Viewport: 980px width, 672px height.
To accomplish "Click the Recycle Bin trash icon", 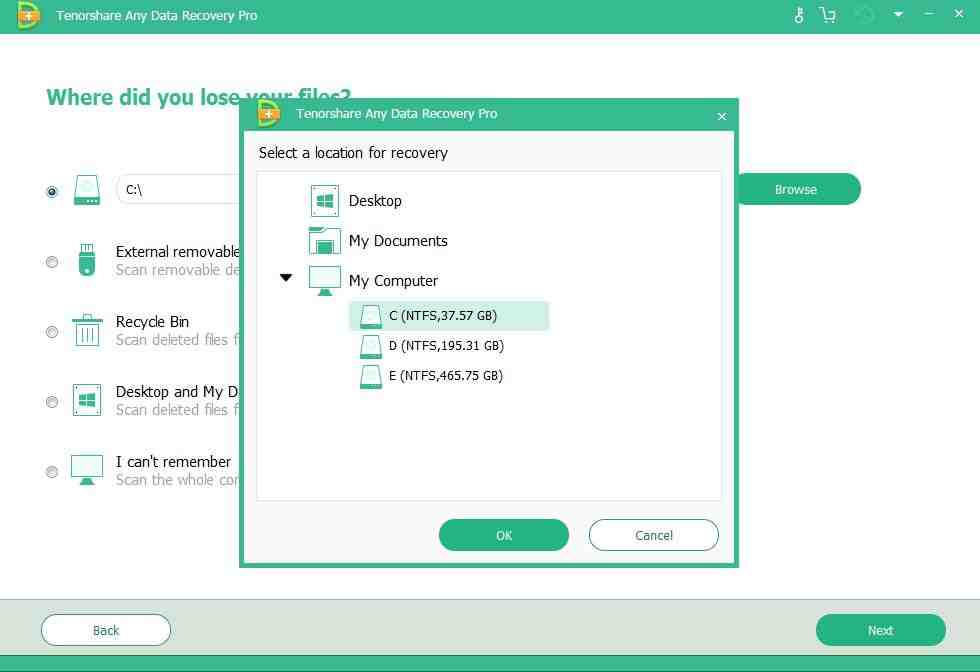I will (x=87, y=330).
